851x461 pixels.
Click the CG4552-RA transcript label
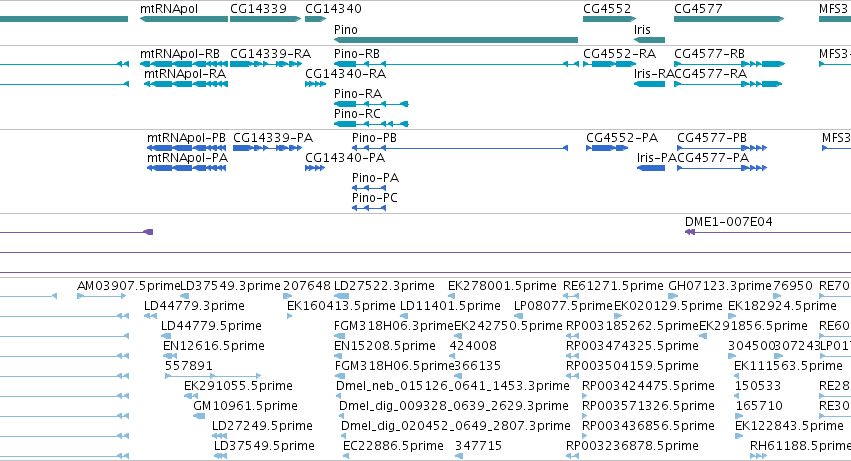(x=619, y=54)
